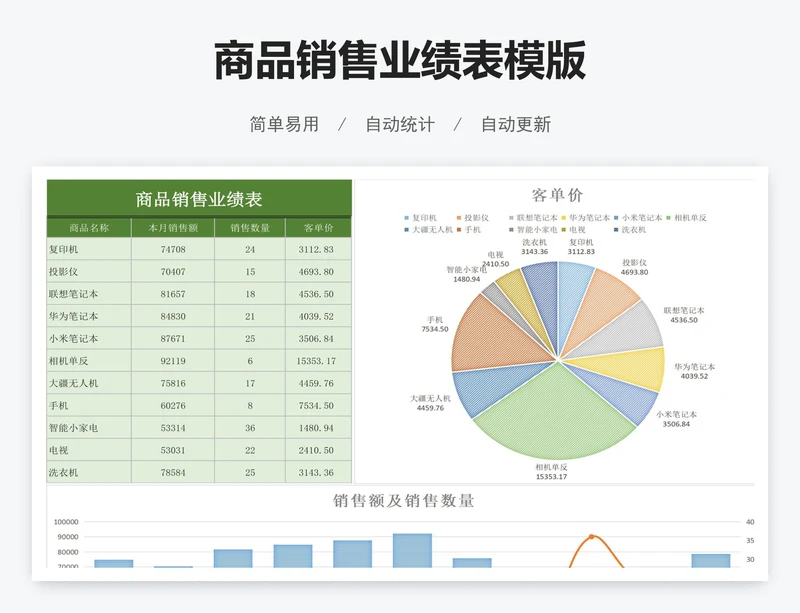Image resolution: width=800 pixels, height=613 pixels.
Task: Select sales cell 84830
Action: click(173, 316)
